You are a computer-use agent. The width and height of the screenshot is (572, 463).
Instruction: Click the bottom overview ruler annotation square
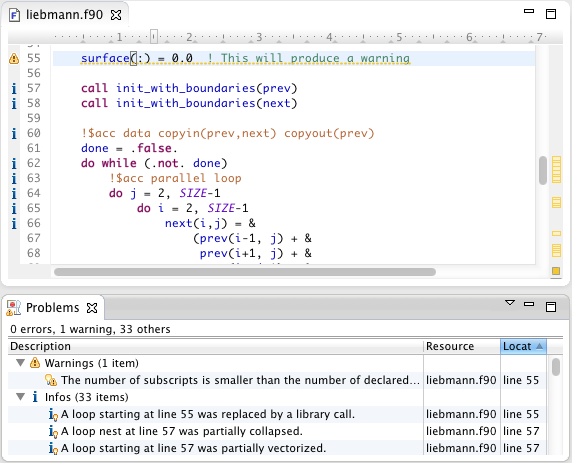(x=556, y=271)
